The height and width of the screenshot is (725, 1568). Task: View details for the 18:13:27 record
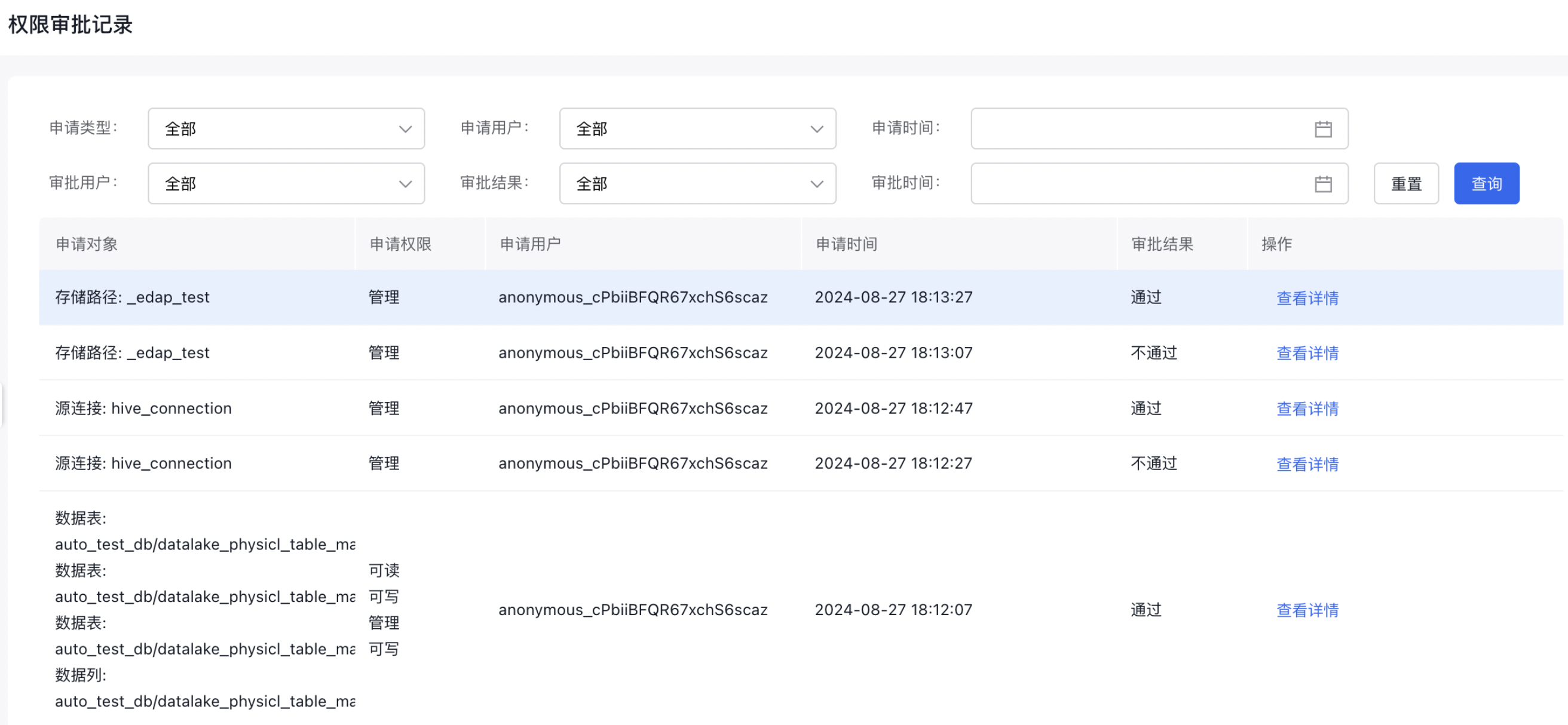point(1307,298)
